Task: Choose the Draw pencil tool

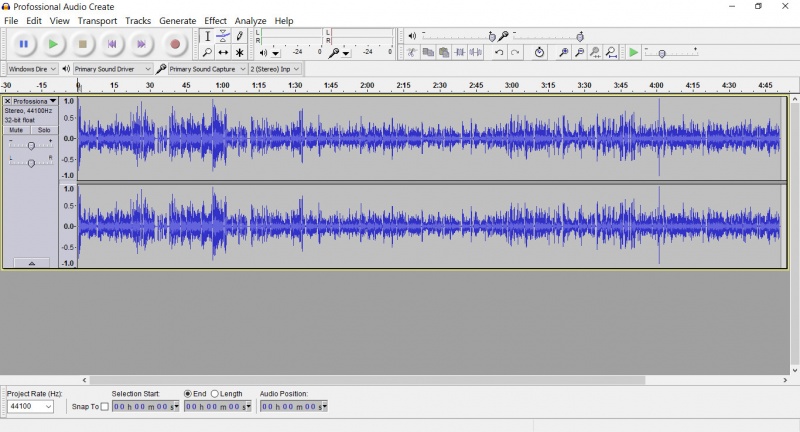Action: [x=240, y=36]
